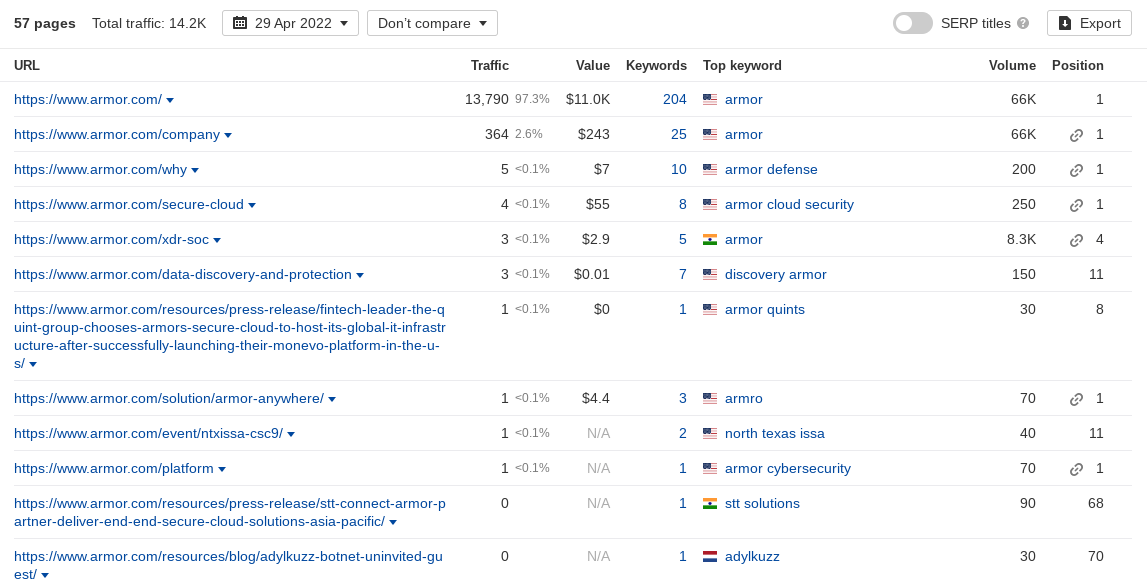The image size is (1147, 581).
Task: Click the US flag beside armor quints
Action: click(x=710, y=310)
